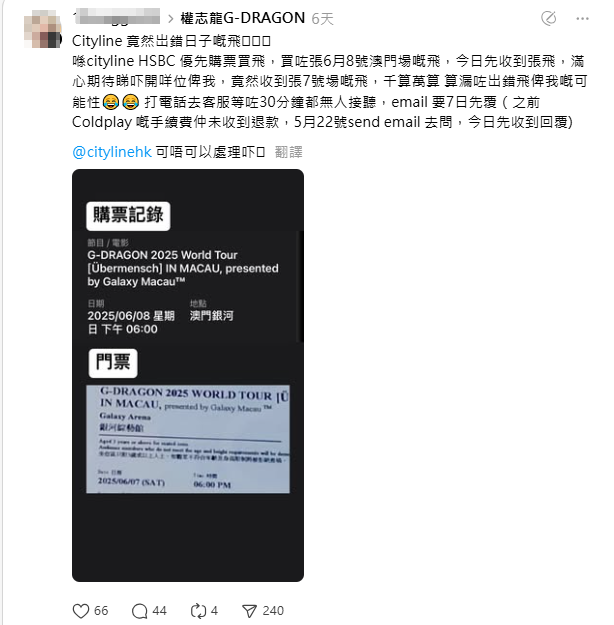Screen dimensions: 614x625
Task: Click the share count of 240
Action: [273, 611]
